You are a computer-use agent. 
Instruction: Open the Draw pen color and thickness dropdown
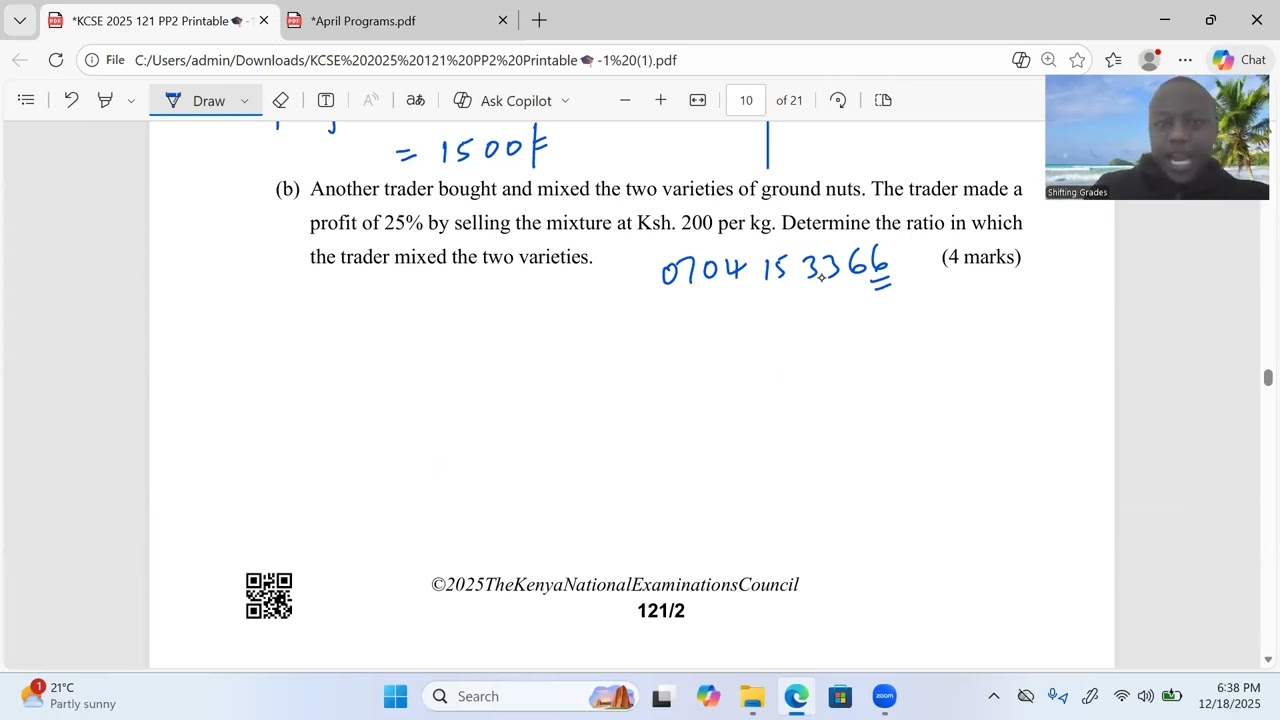click(244, 101)
